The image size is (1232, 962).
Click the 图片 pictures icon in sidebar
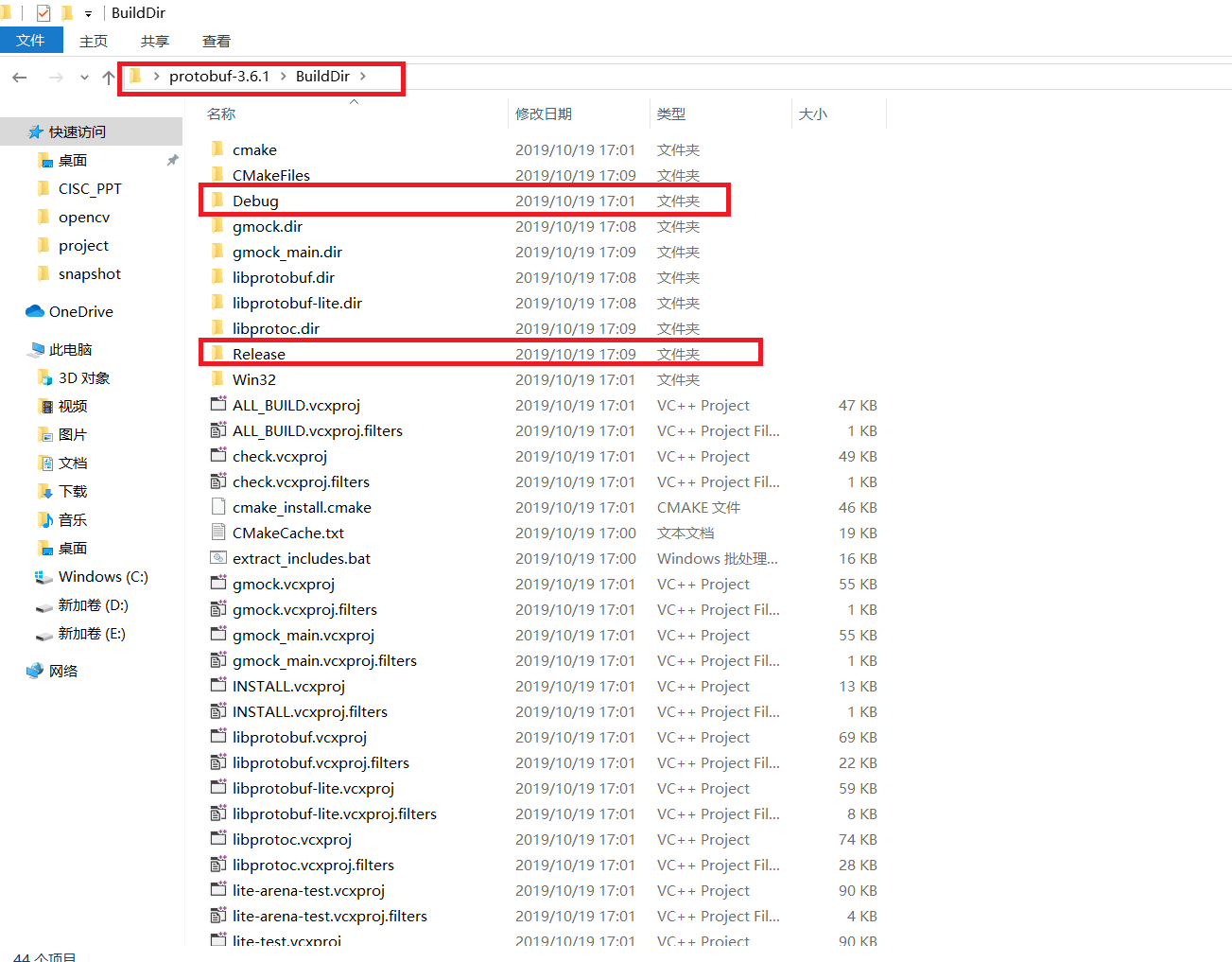(x=45, y=434)
